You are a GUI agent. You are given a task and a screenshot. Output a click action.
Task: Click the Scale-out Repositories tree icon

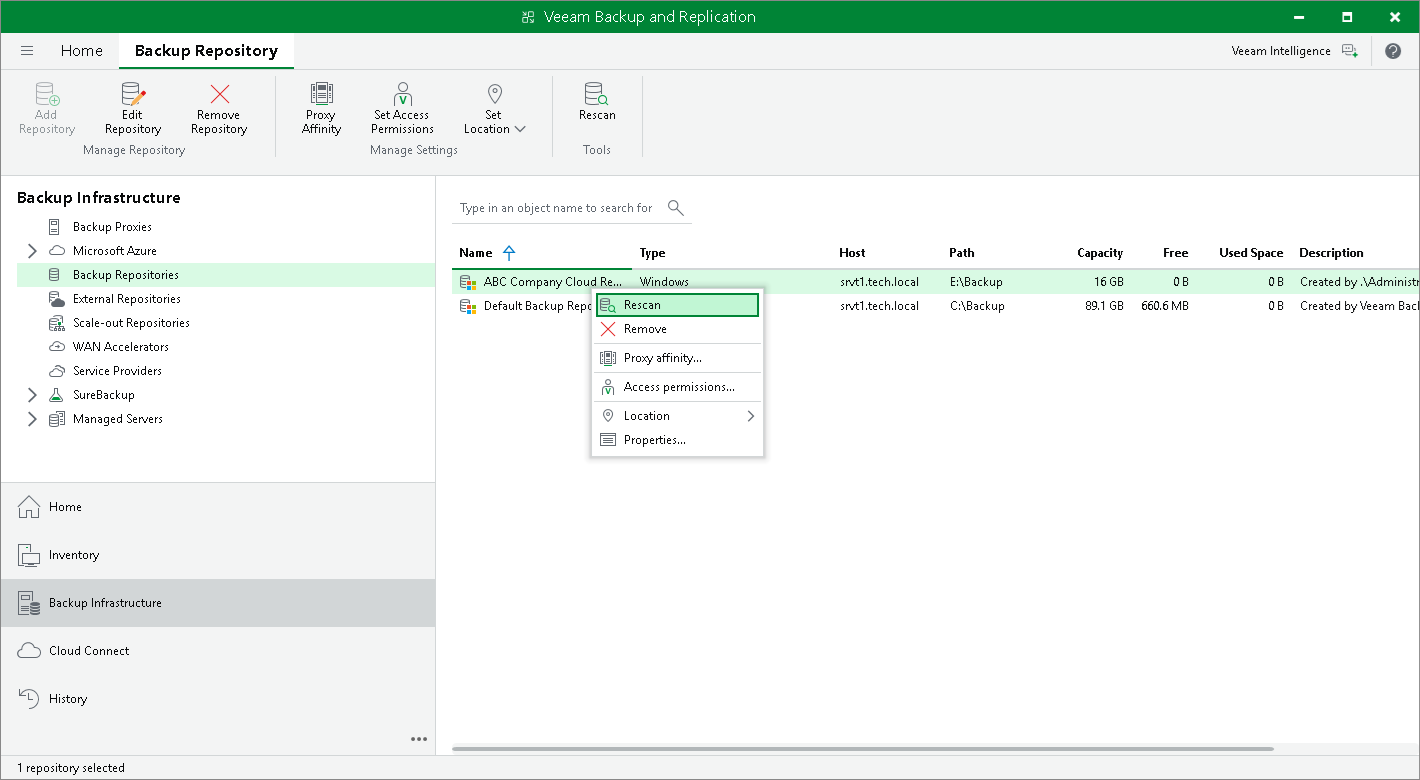click(57, 323)
